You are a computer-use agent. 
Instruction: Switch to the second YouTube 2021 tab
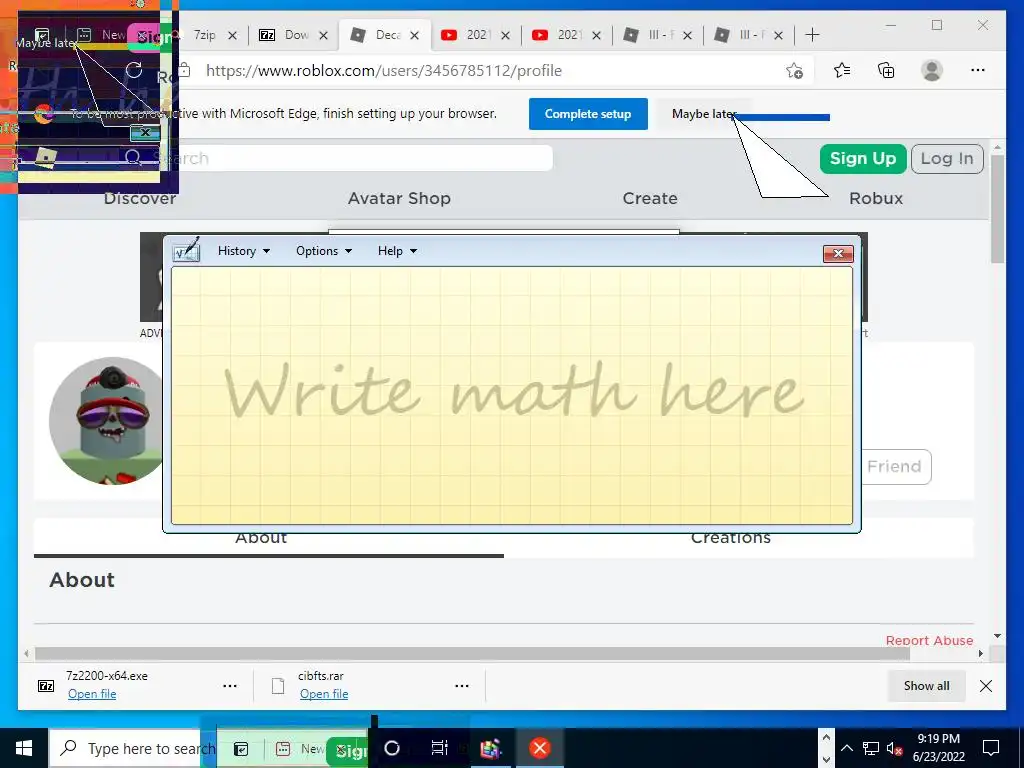coord(566,35)
